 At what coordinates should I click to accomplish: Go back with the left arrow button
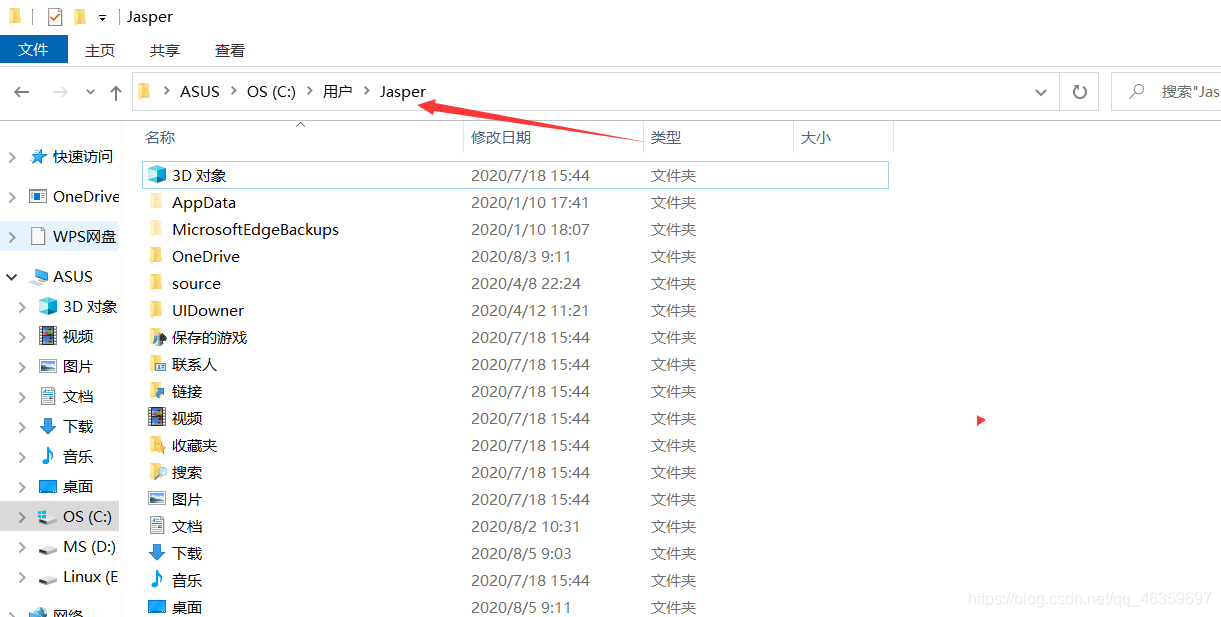point(22,92)
